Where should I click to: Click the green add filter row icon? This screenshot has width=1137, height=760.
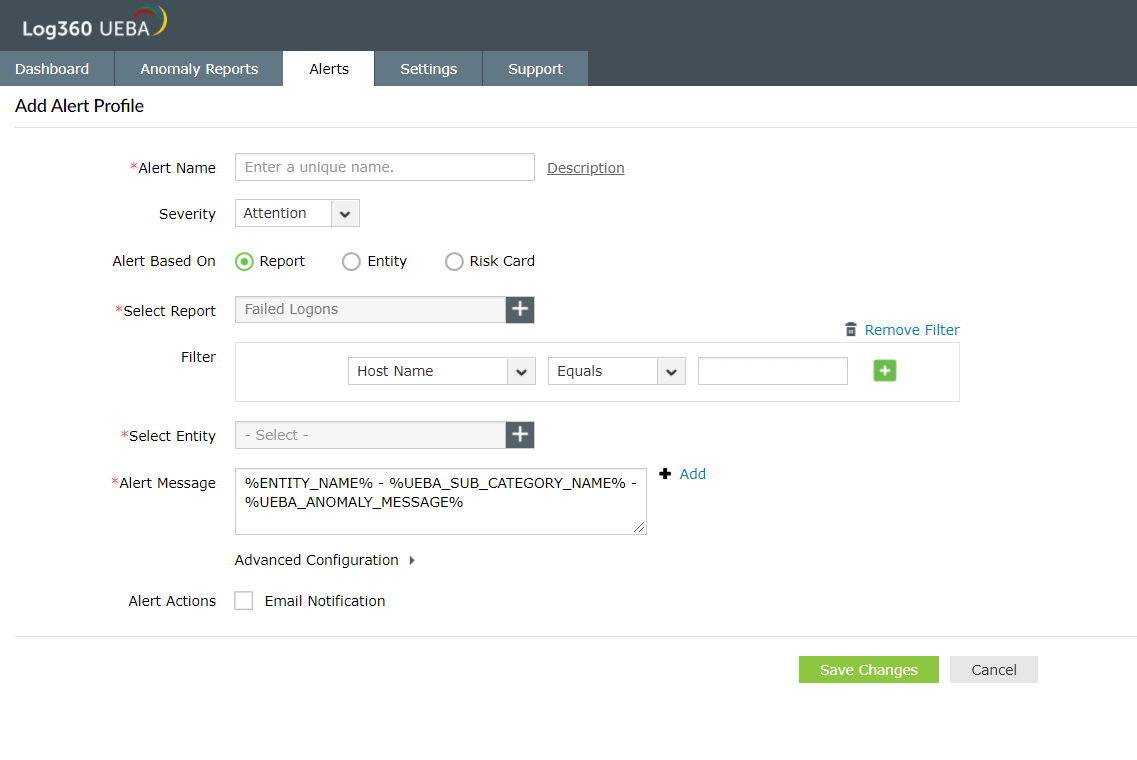885,371
